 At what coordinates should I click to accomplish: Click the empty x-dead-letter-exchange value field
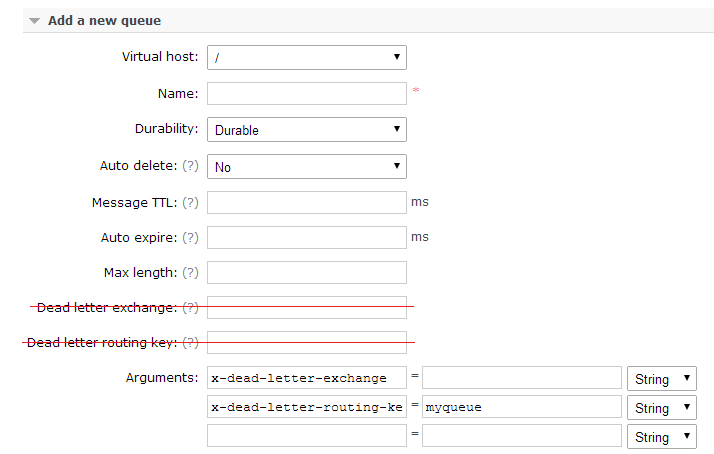click(x=521, y=378)
